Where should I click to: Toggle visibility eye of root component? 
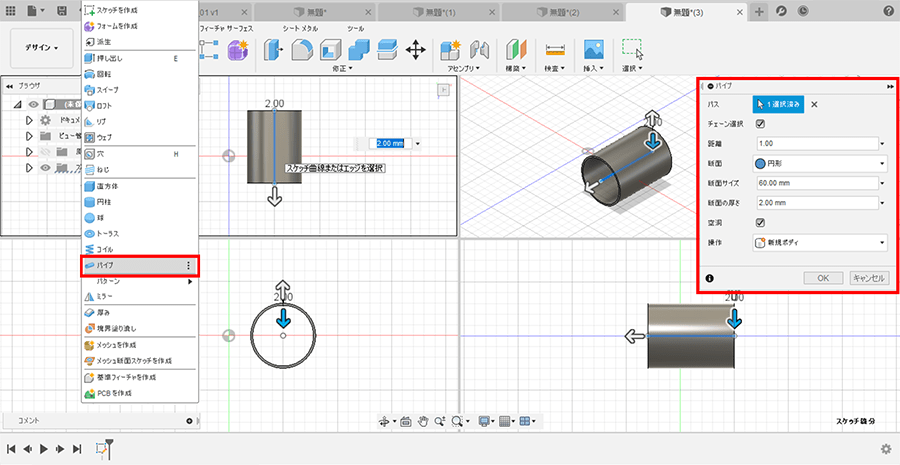coord(34,104)
